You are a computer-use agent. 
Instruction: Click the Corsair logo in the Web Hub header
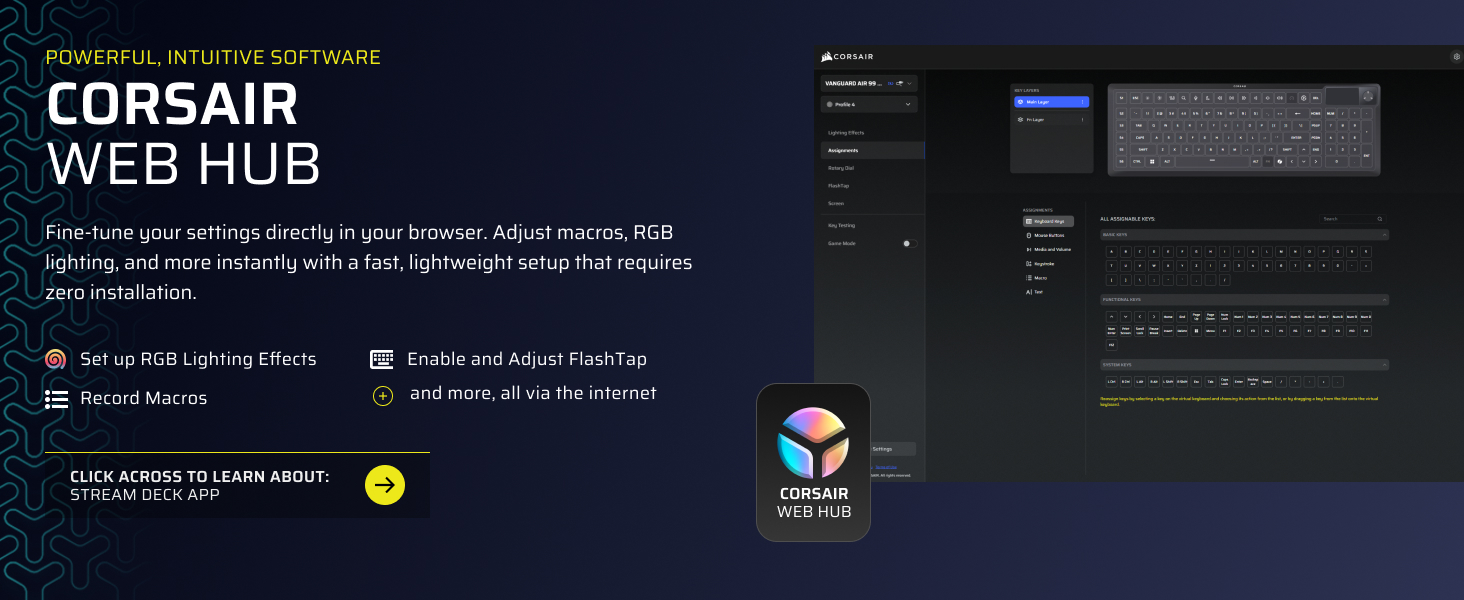[x=848, y=56]
